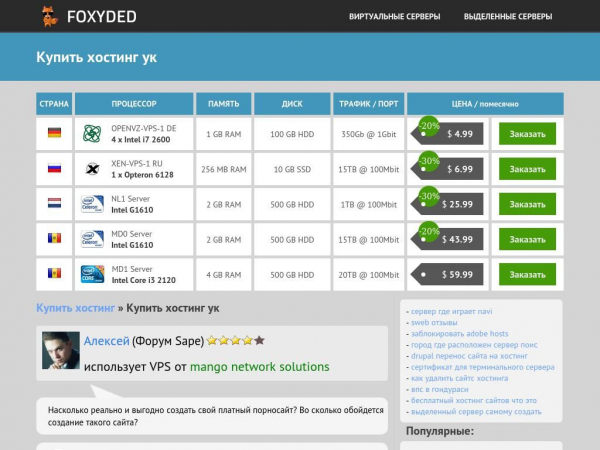Click the Russian flag in the XEN-VPS-1 row
This screenshot has height=450, width=600.
(54, 169)
